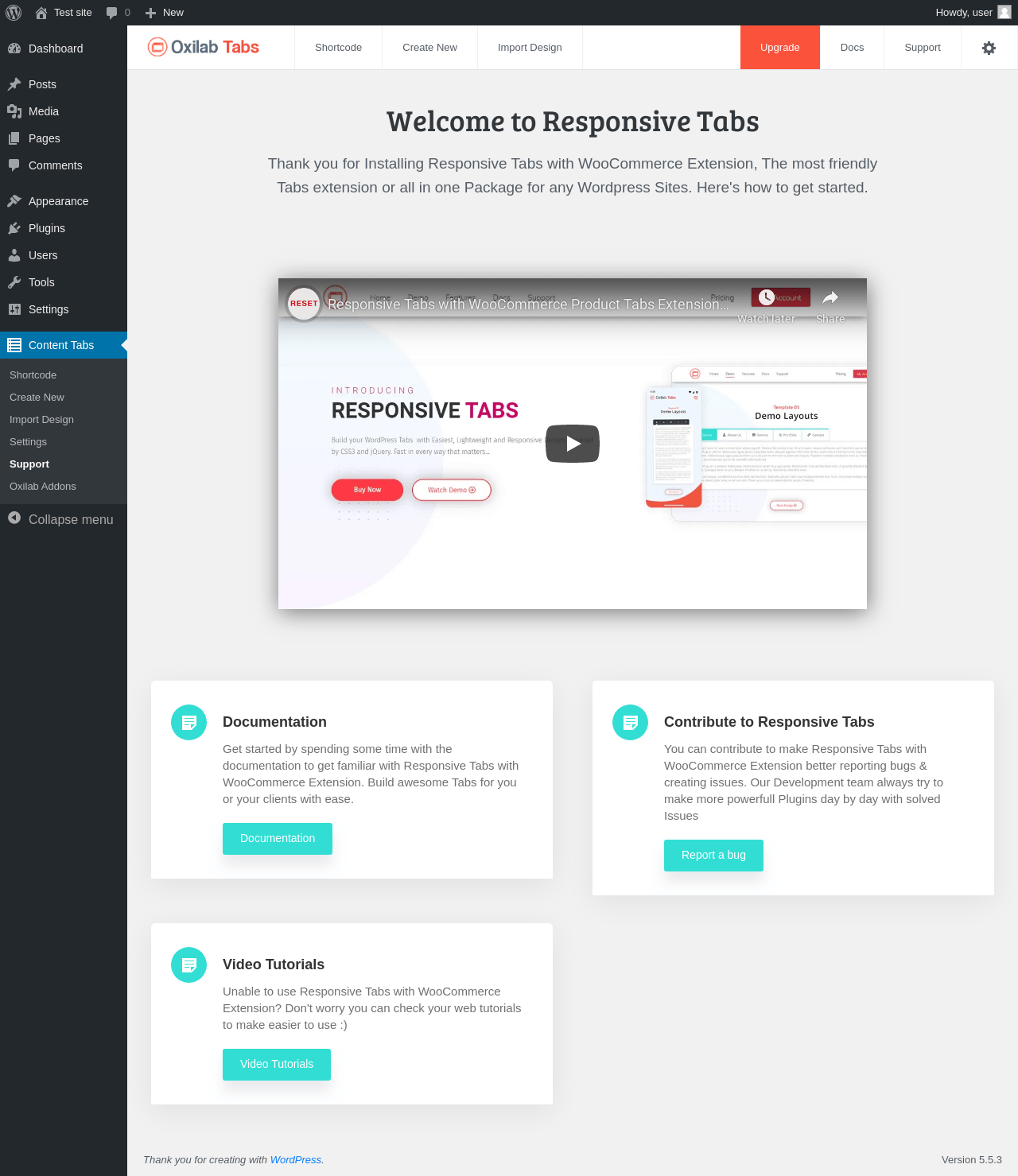Image resolution: width=1018 pixels, height=1176 pixels.
Task: Open Users in sidebar
Action: 64,255
